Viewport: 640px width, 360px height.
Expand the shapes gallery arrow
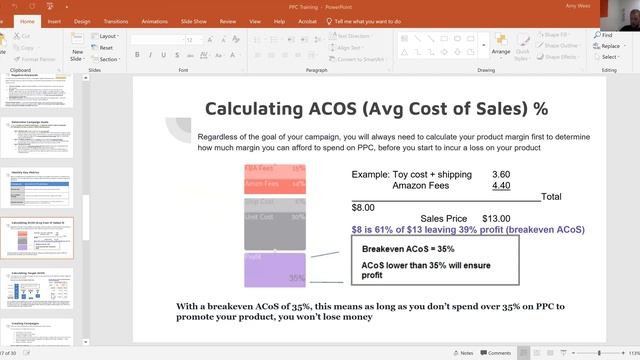484,45
